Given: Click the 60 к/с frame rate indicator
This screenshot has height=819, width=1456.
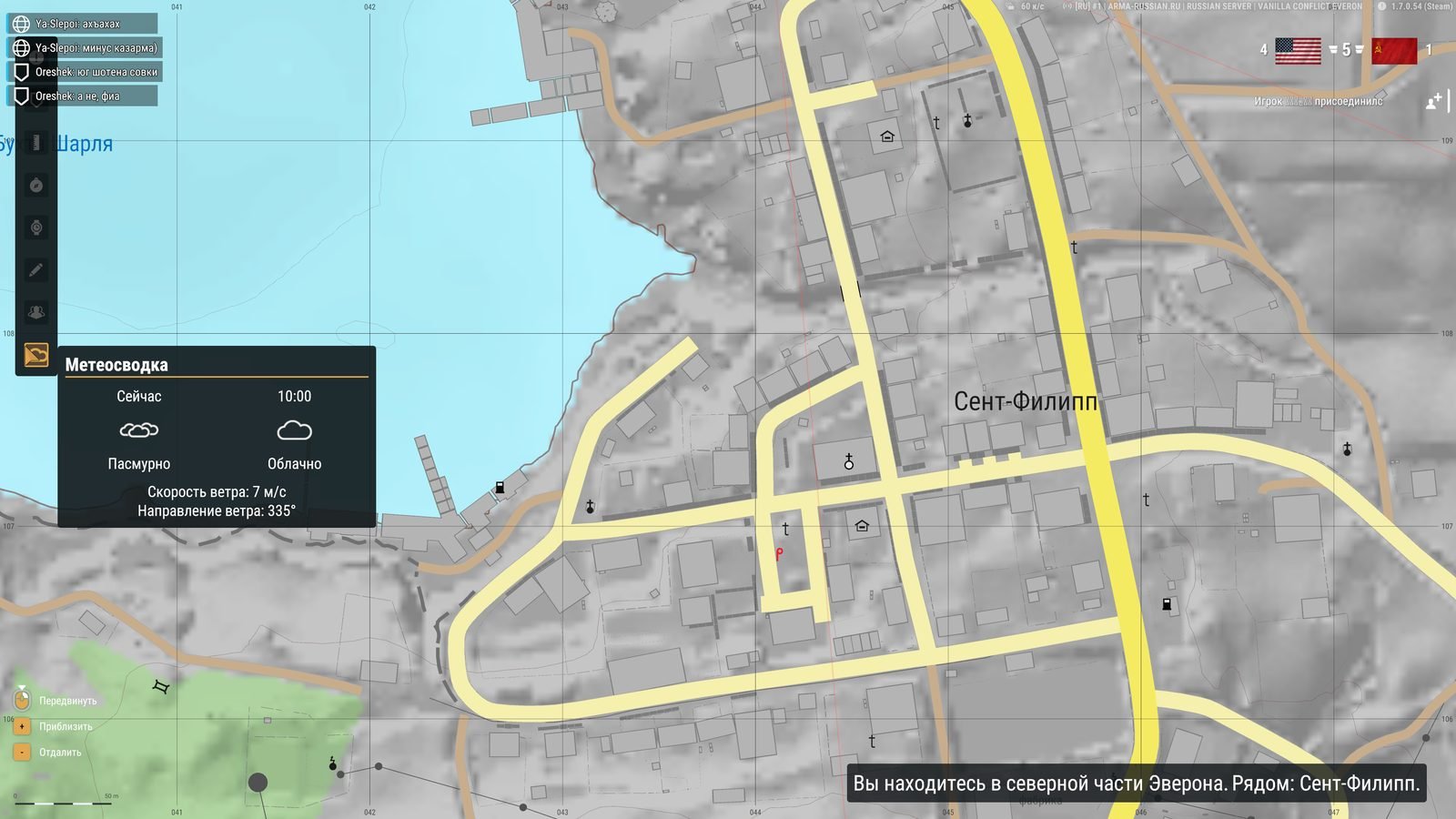Looking at the screenshot, I should [1032, 6].
